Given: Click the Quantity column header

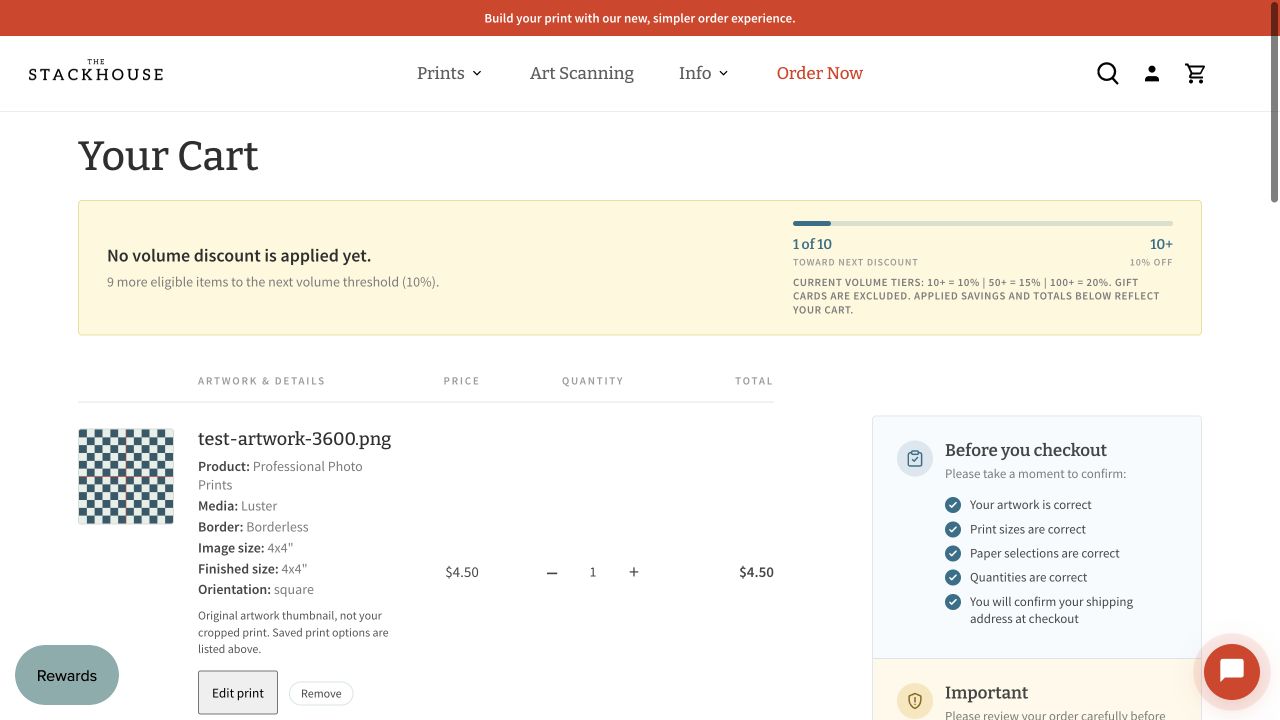Looking at the screenshot, I should (x=593, y=381).
